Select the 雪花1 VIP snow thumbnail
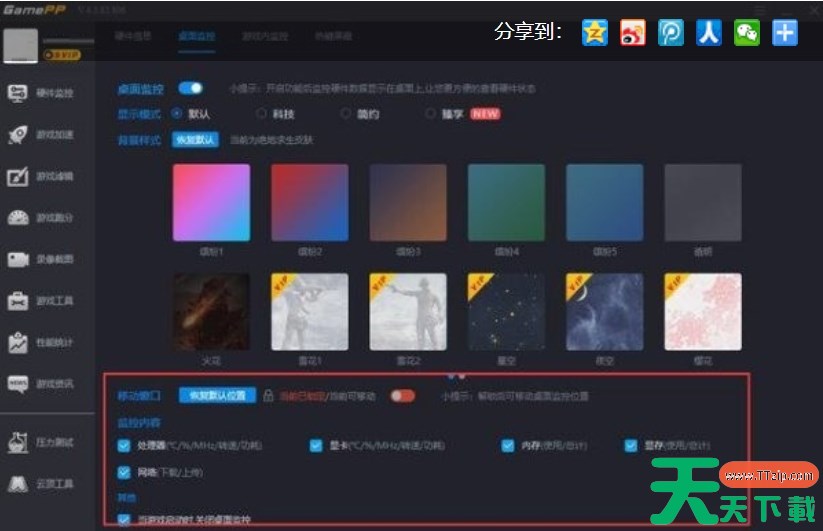 click(310, 312)
